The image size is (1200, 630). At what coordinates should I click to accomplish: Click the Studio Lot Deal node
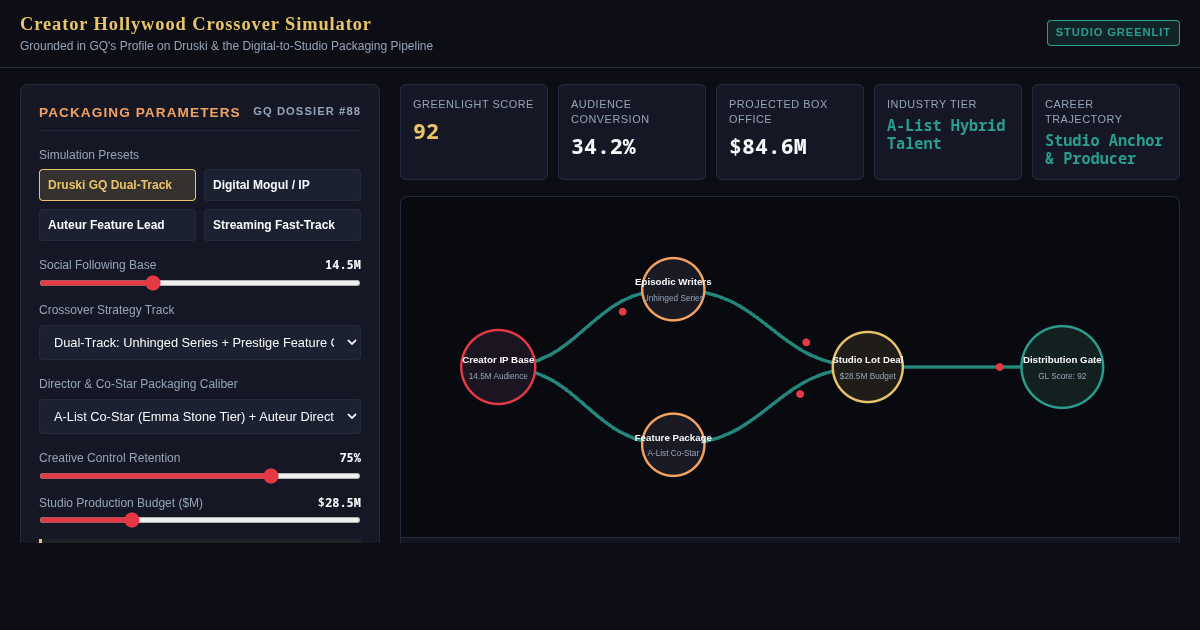coord(868,367)
